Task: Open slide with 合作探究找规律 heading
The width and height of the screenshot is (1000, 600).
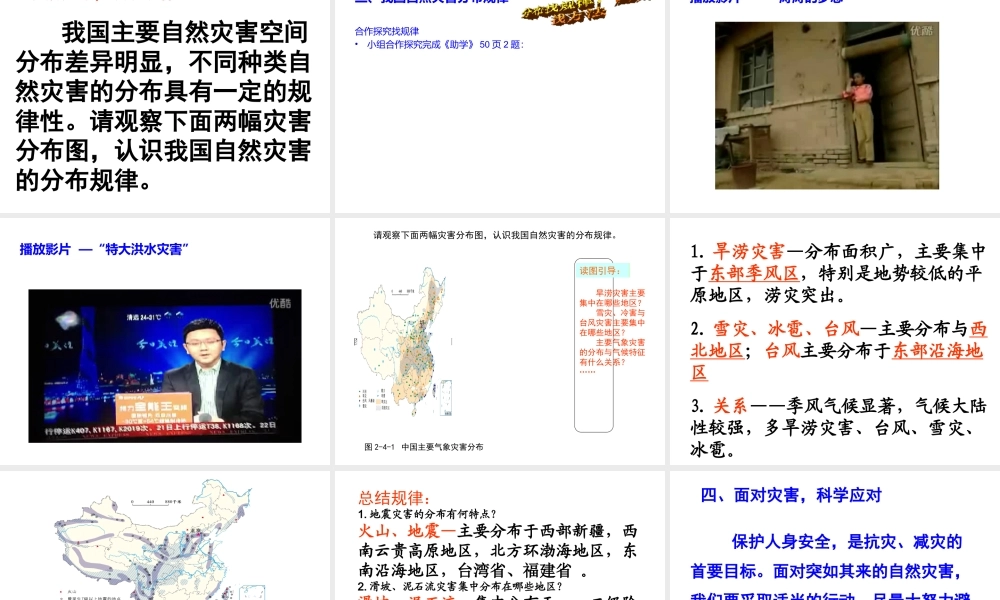Action: [x=499, y=106]
